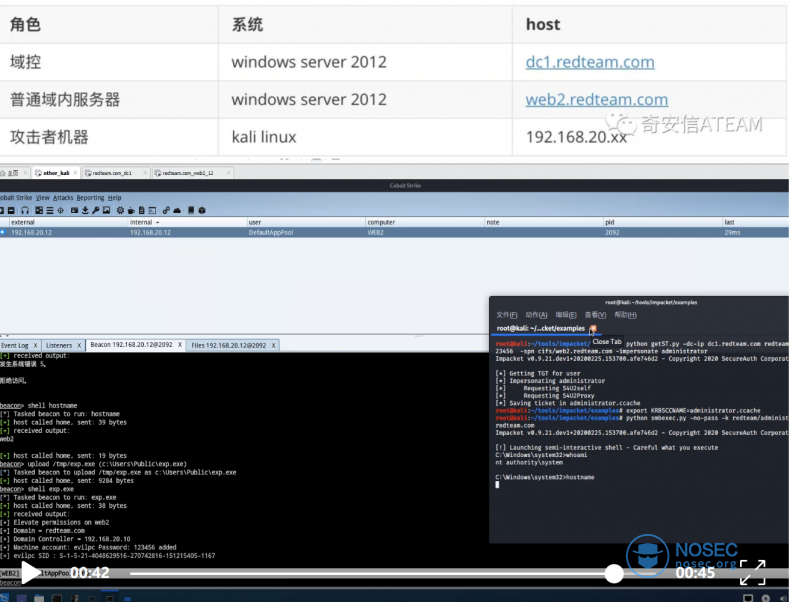
Task: Switch to targets view crosshair icon
Action: tap(60, 210)
